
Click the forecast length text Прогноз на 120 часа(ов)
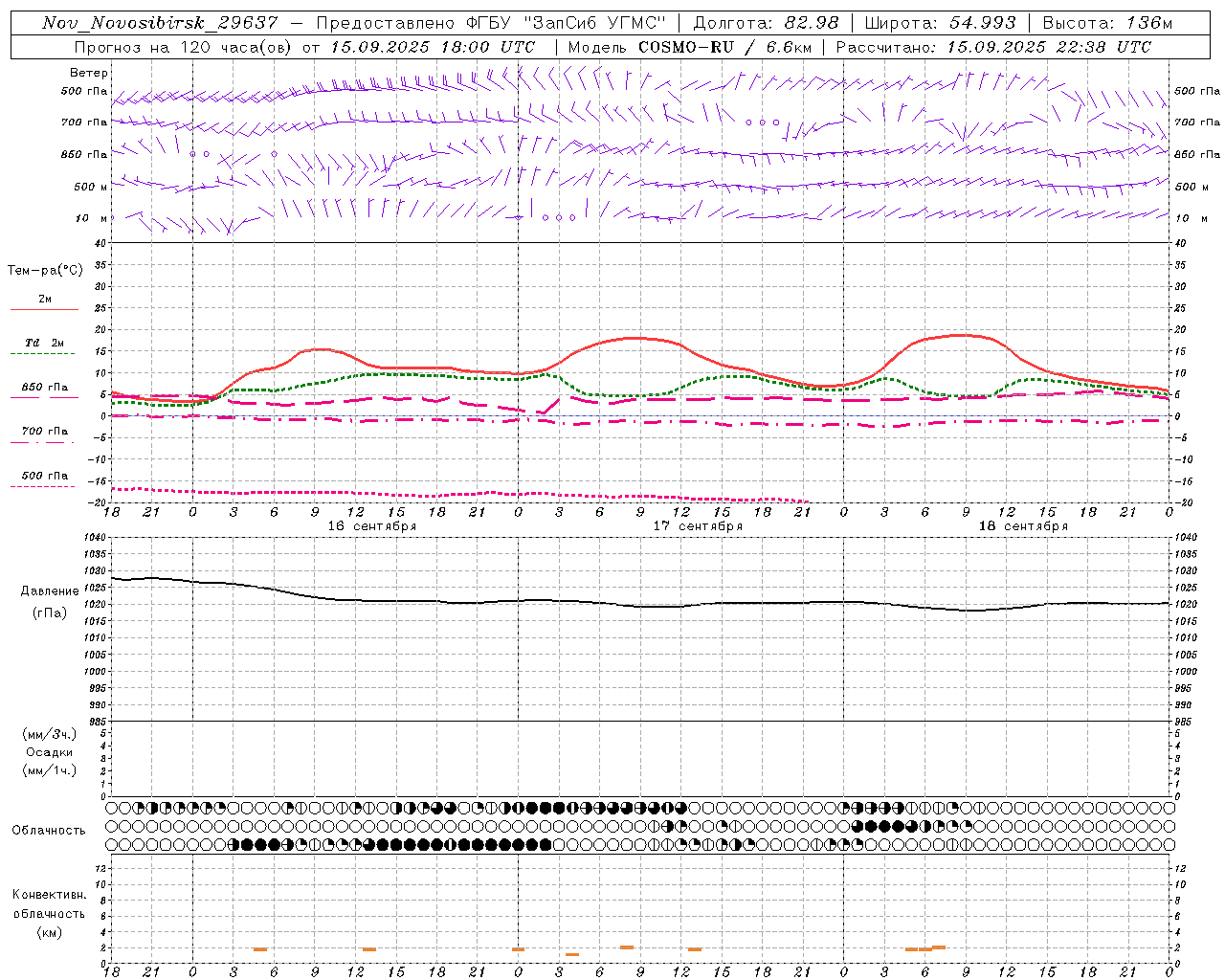pos(183,47)
